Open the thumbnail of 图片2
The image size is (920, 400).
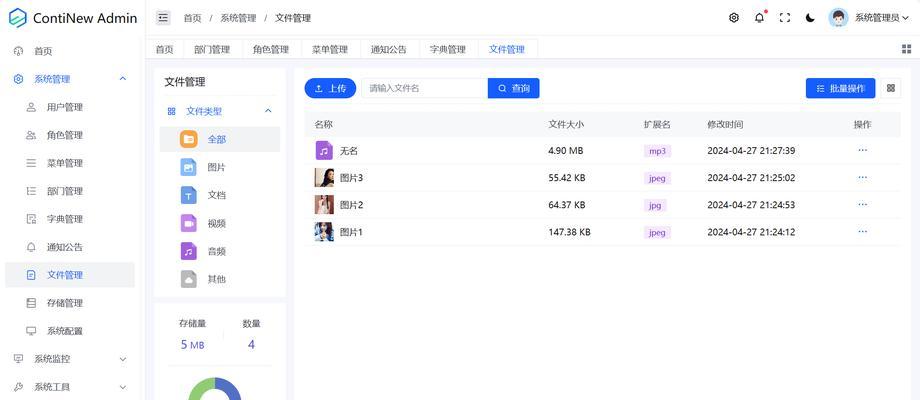(324, 205)
